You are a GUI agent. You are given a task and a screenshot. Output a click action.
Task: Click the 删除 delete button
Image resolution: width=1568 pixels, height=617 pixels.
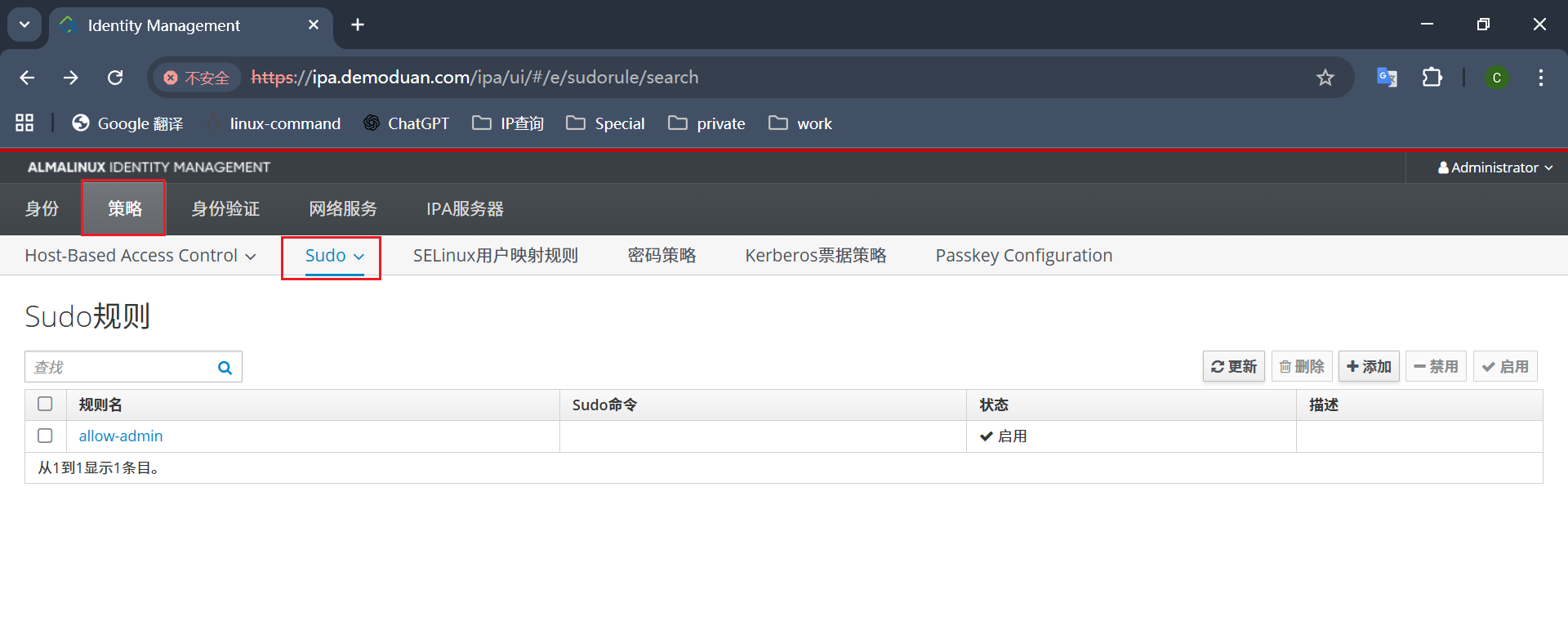pyautogui.click(x=1302, y=367)
